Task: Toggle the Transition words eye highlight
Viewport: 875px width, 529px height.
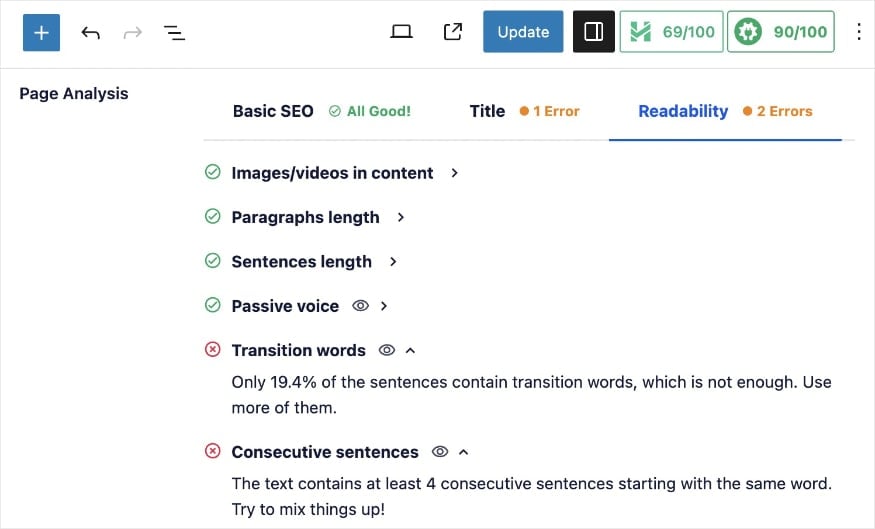Action: pos(387,350)
